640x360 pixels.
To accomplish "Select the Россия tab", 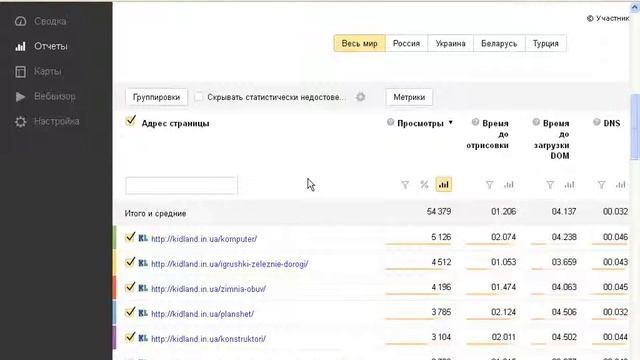I will [x=406, y=43].
